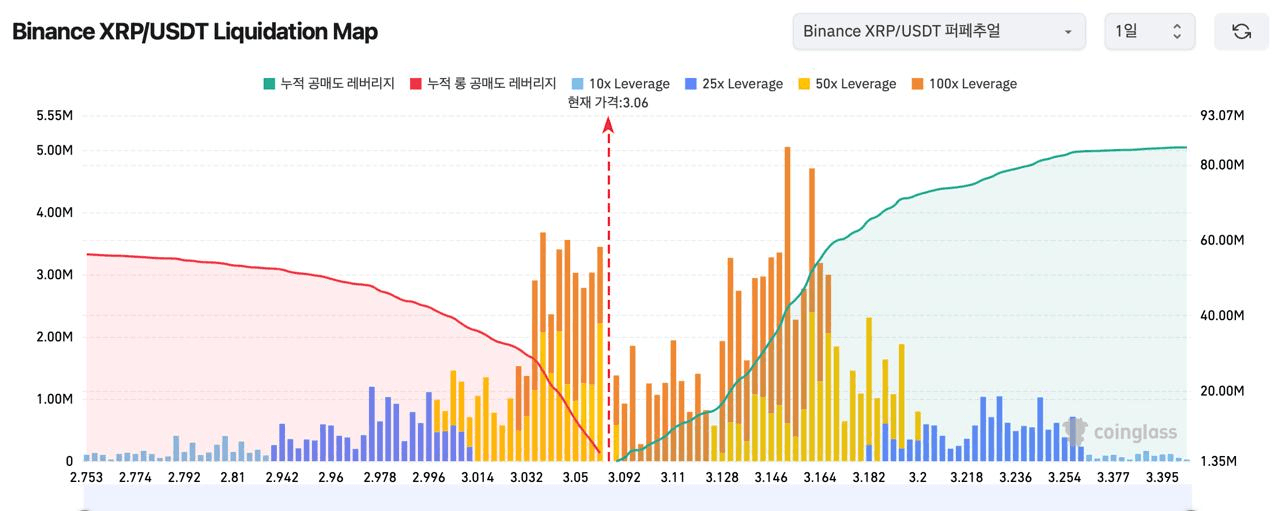This screenshot has height=511, width=1280.
Task: Click the 2.792 price axis label
Action: tap(183, 477)
